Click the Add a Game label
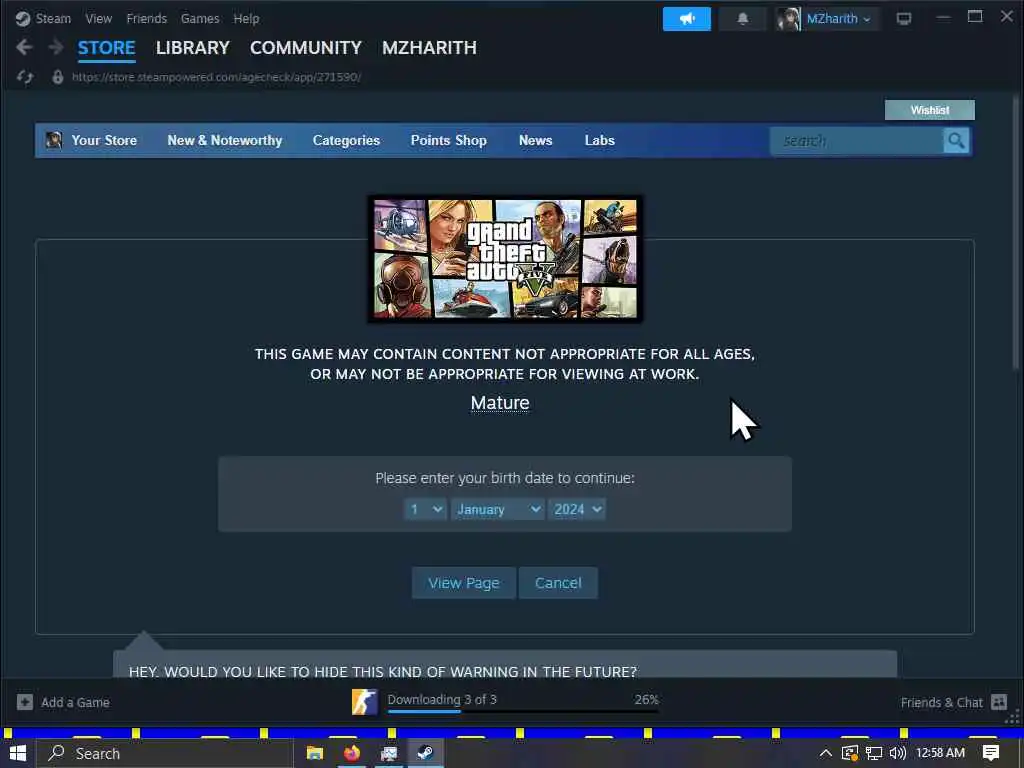This screenshot has height=768, width=1024. [75, 702]
